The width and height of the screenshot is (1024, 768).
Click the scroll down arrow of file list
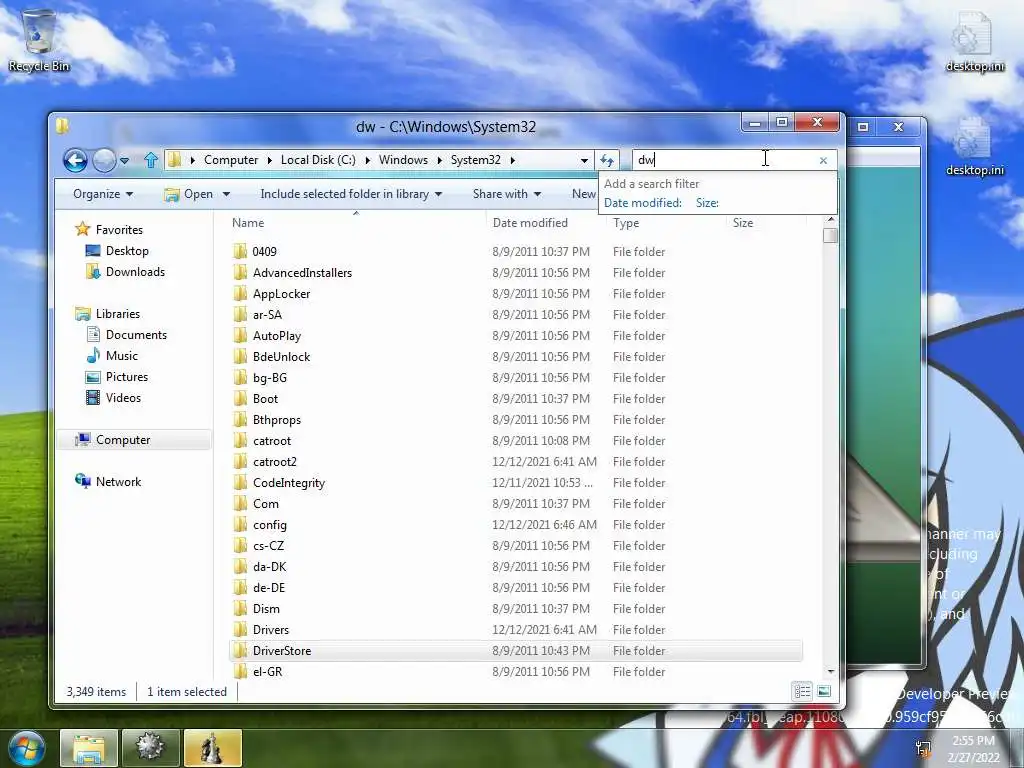[x=830, y=671]
